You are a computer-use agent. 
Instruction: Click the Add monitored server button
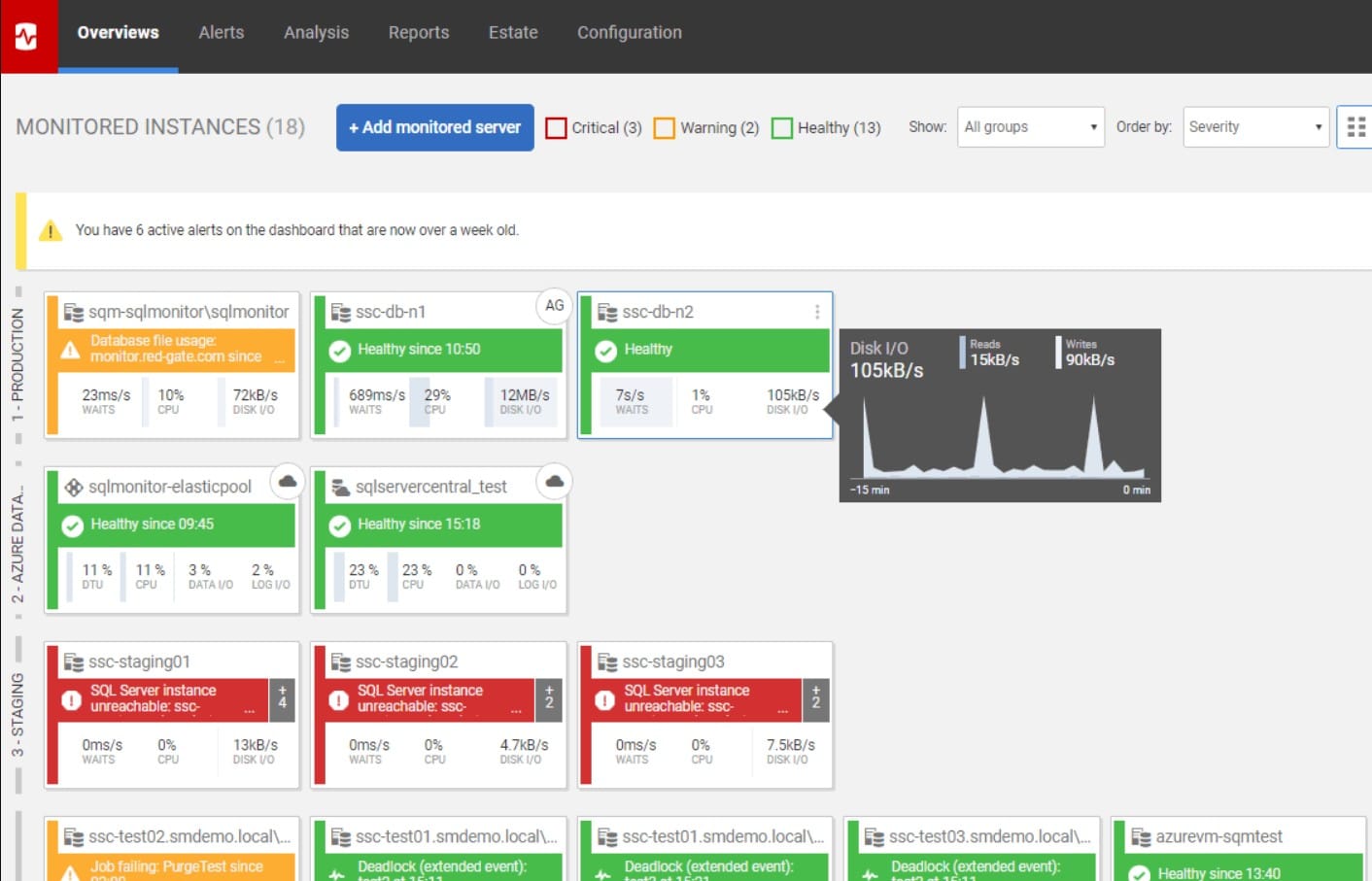pos(434,127)
